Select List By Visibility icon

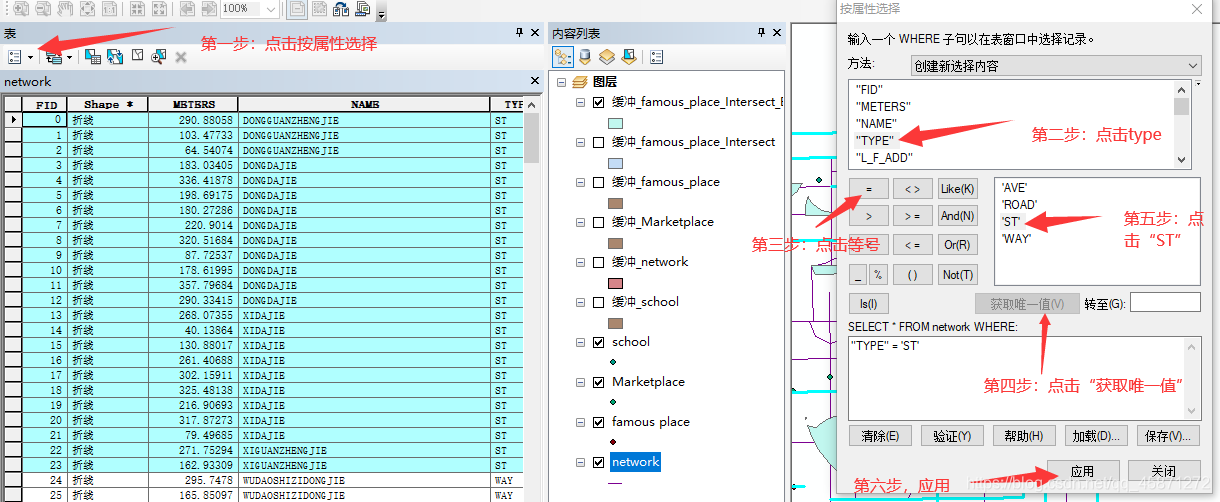coord(607,57)
